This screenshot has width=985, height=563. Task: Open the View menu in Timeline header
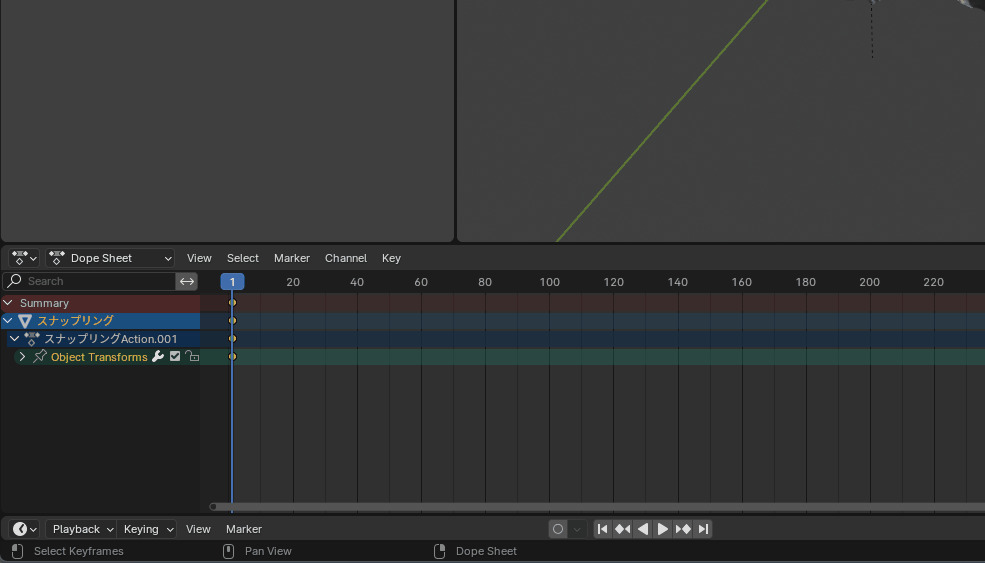pos(198,529)
